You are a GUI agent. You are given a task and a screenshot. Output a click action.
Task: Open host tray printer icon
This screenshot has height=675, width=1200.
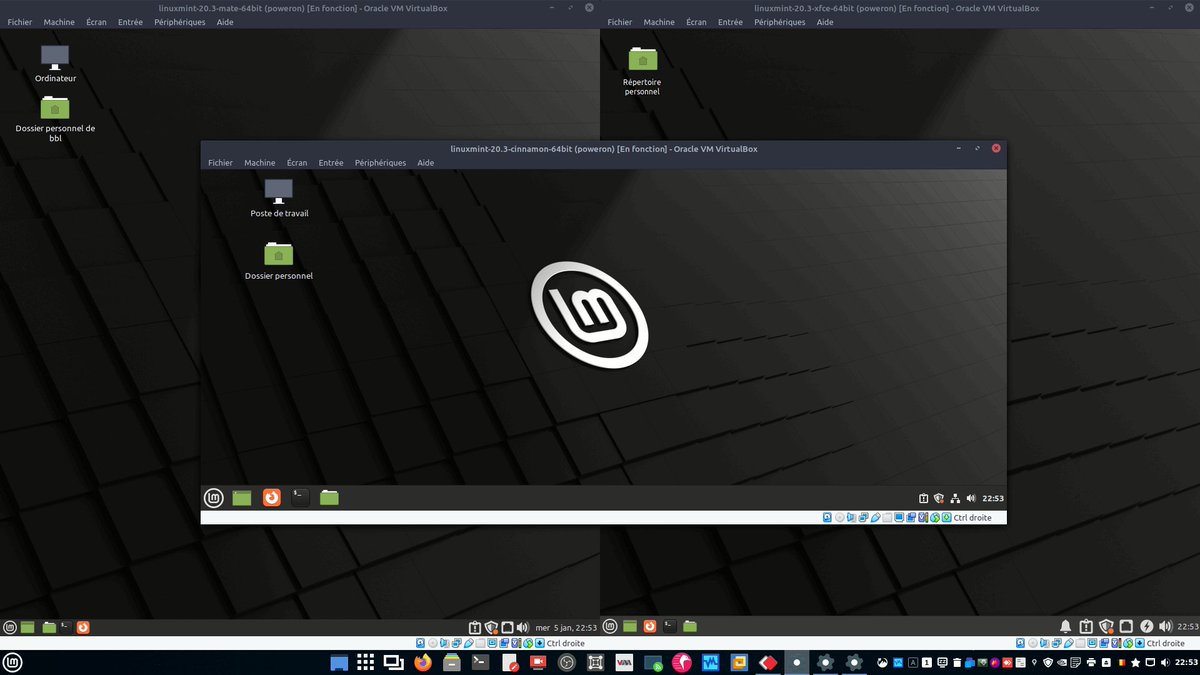(1091, 662)
